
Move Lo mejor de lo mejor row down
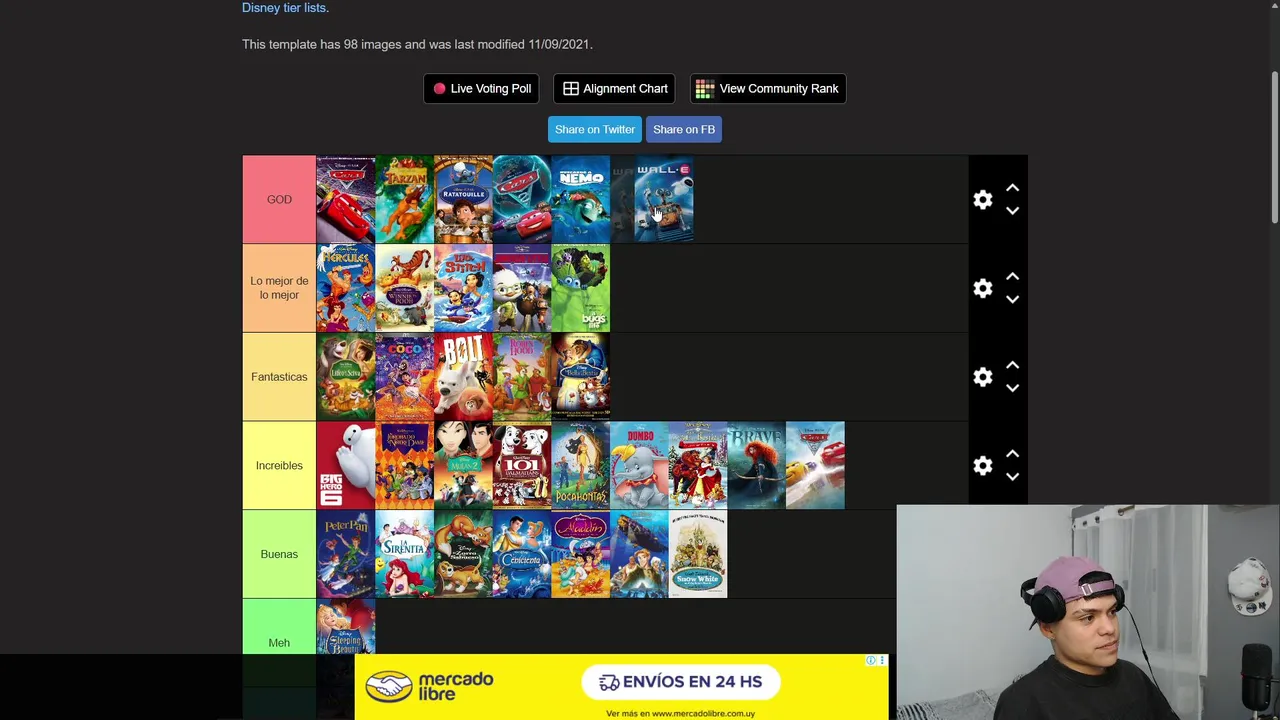[1012, 299]
